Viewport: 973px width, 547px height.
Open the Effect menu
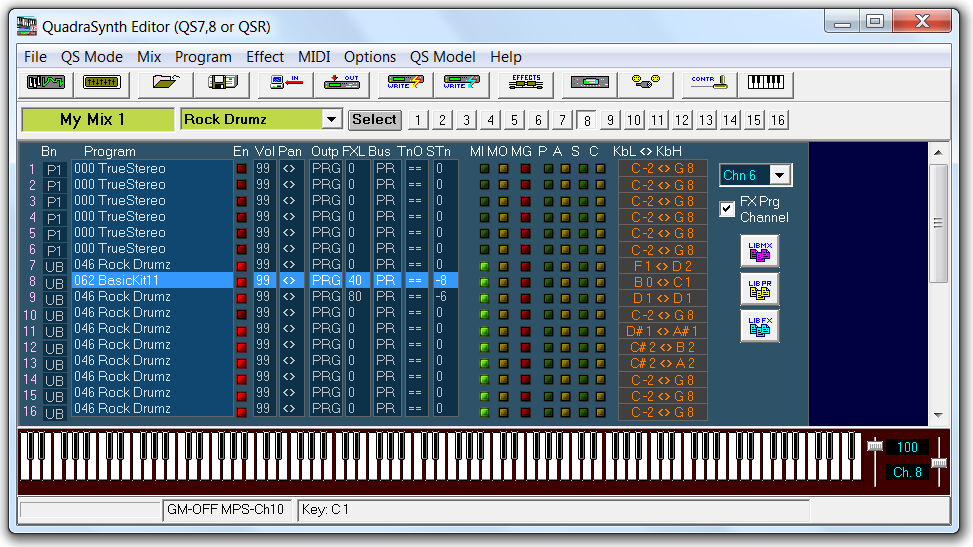coord(265,57)
